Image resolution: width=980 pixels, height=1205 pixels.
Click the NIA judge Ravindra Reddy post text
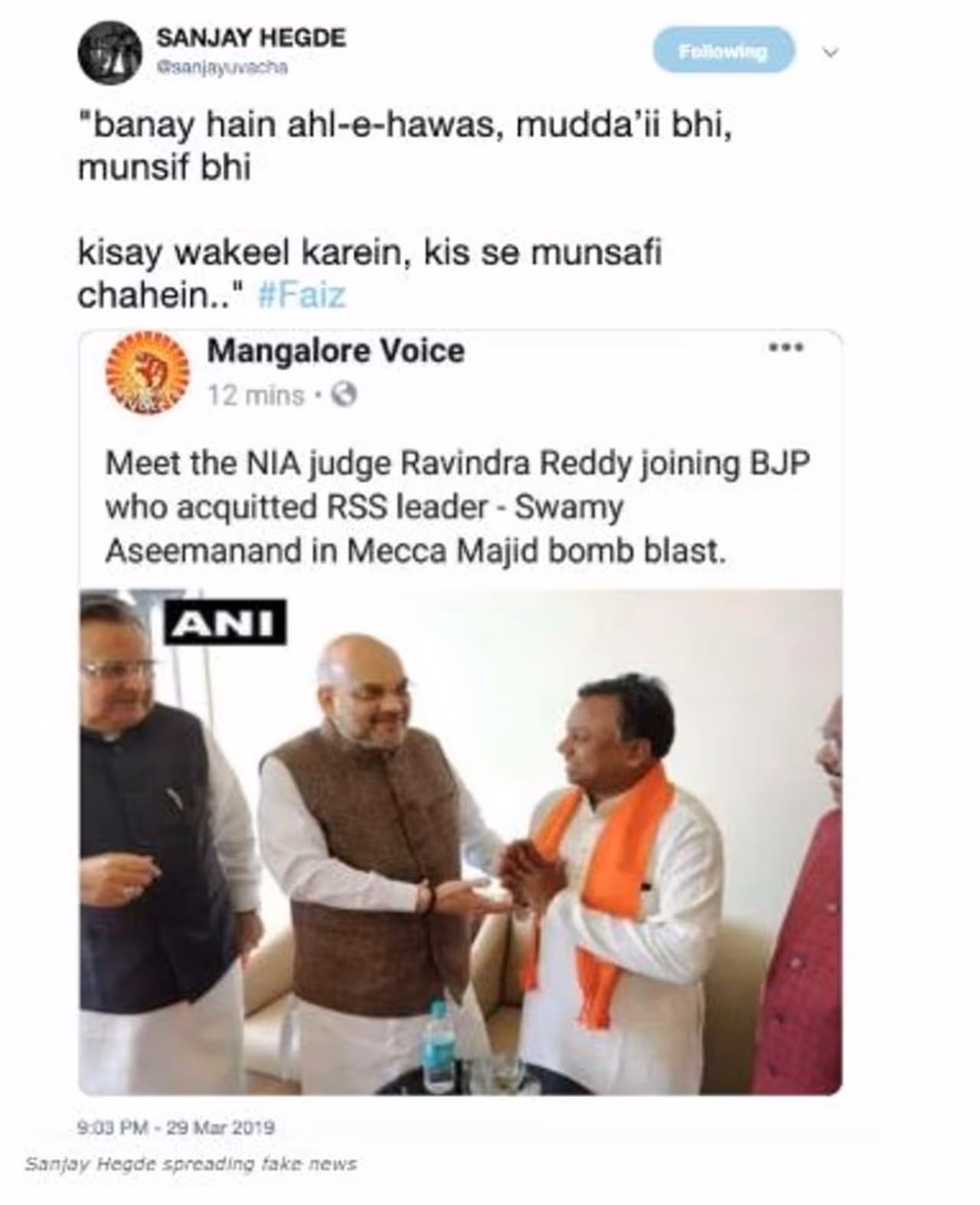coord(457,507)
